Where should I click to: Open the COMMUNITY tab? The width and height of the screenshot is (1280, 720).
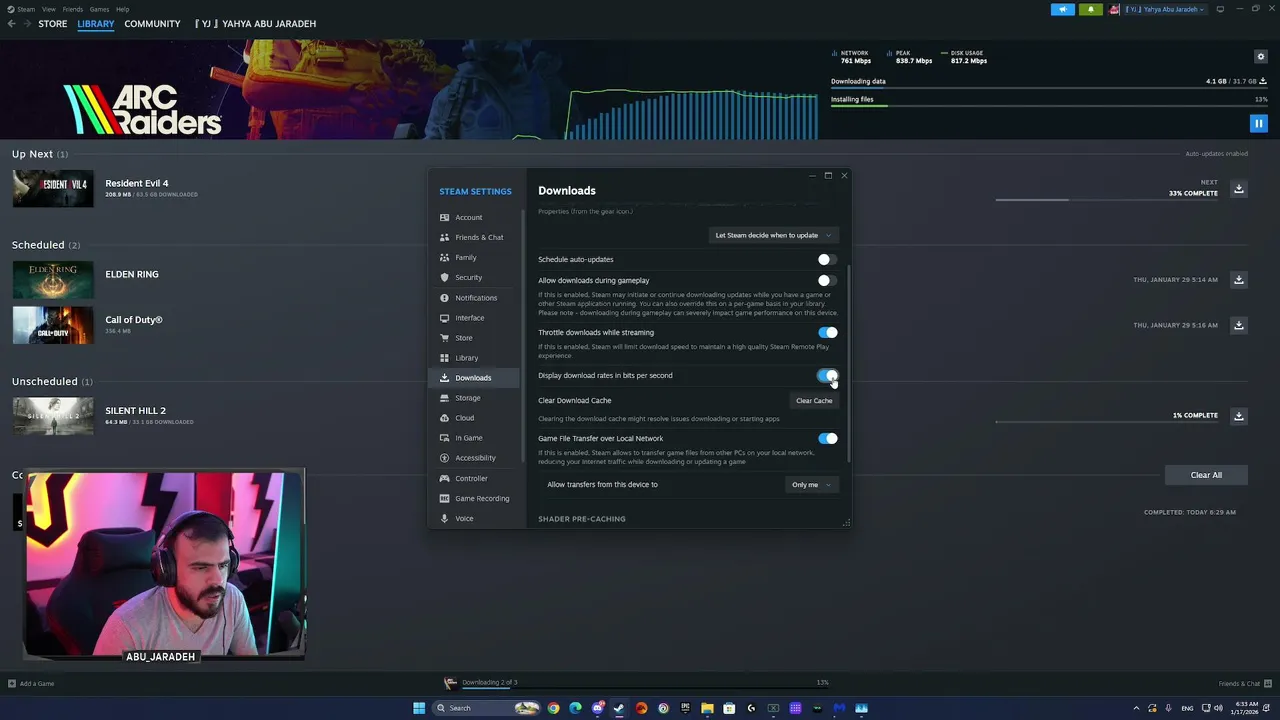152,24
